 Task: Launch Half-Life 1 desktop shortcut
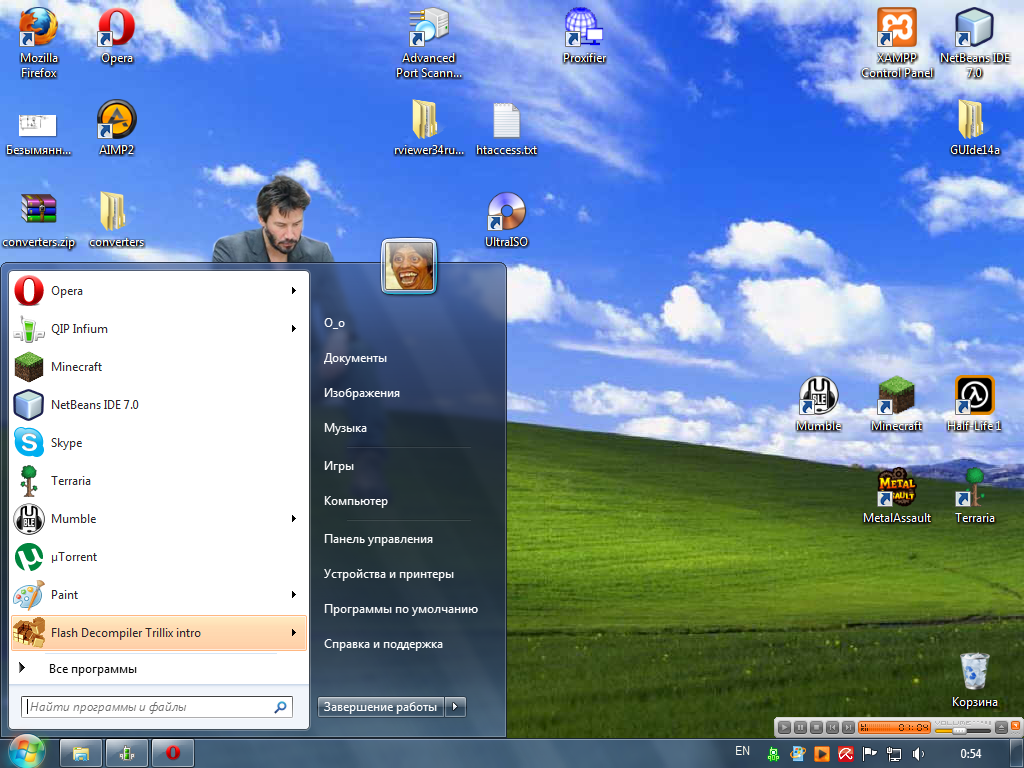click(x=974, y=404)
